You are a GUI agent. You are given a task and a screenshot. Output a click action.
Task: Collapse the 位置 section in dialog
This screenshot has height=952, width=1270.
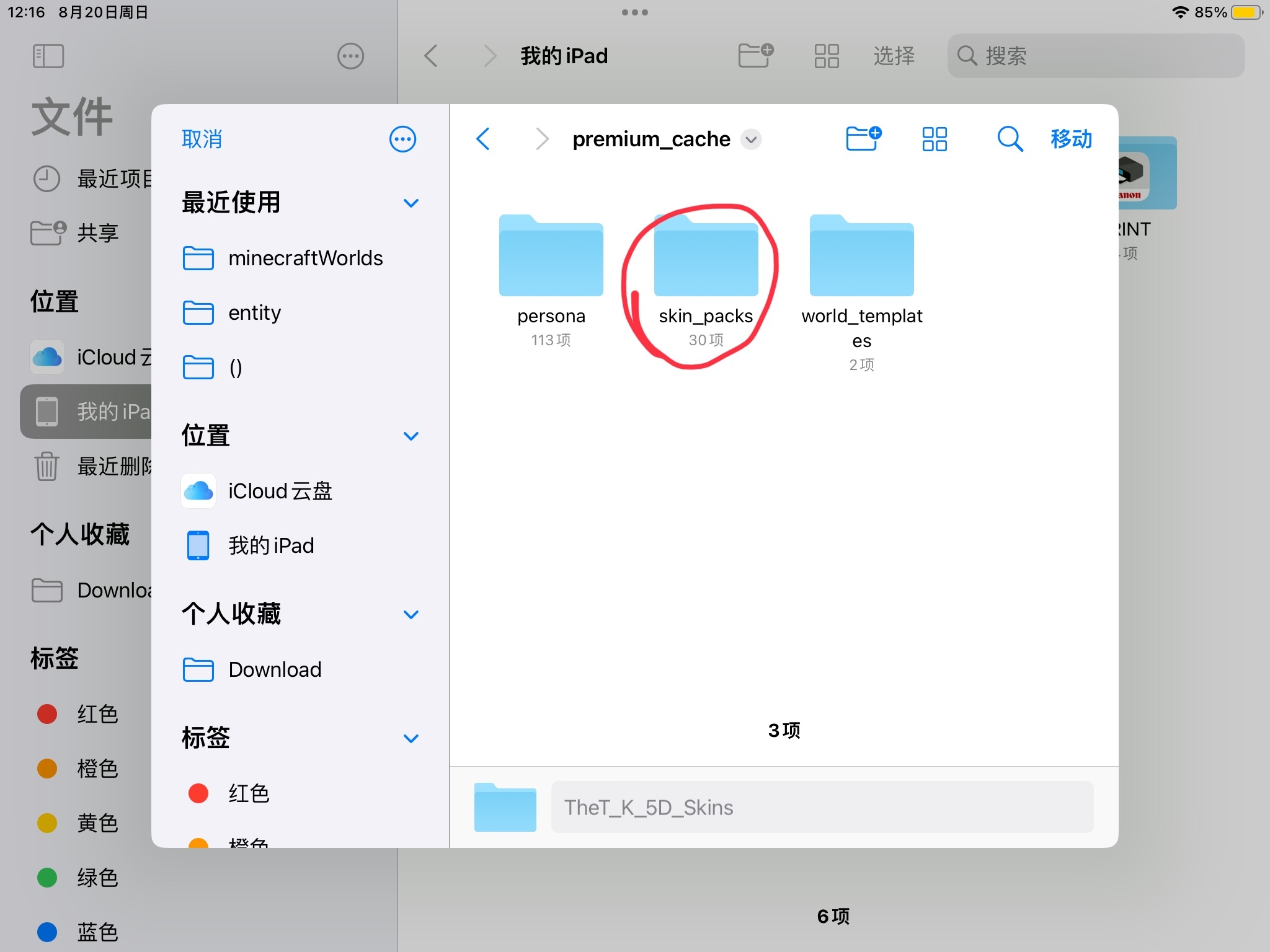(x=411, y=436)
